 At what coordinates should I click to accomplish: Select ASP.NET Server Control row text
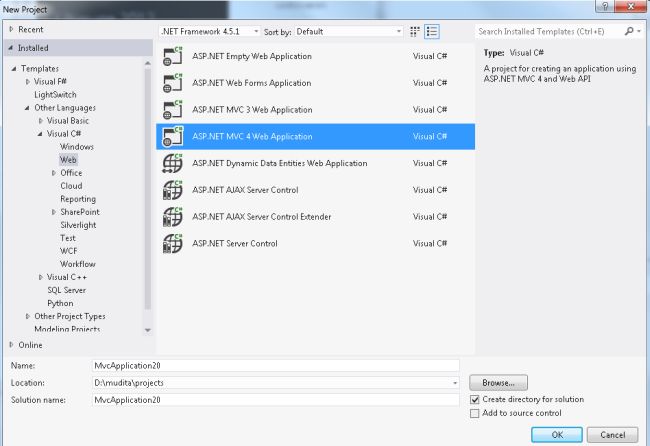235,243
